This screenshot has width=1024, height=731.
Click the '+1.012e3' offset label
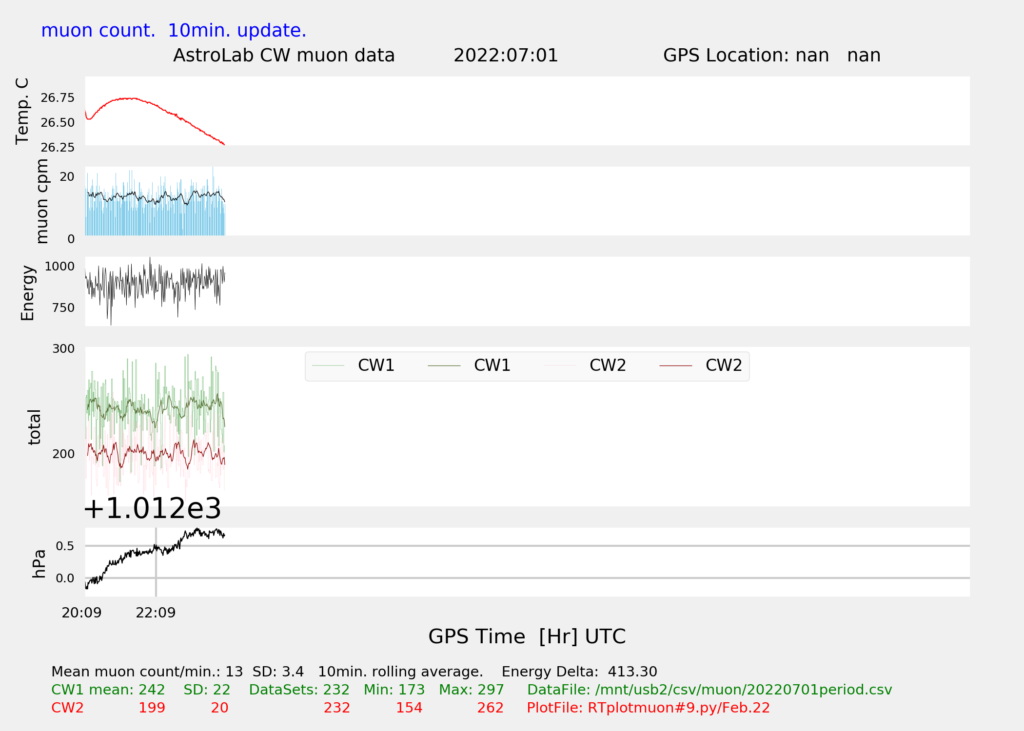pos(153,508)
